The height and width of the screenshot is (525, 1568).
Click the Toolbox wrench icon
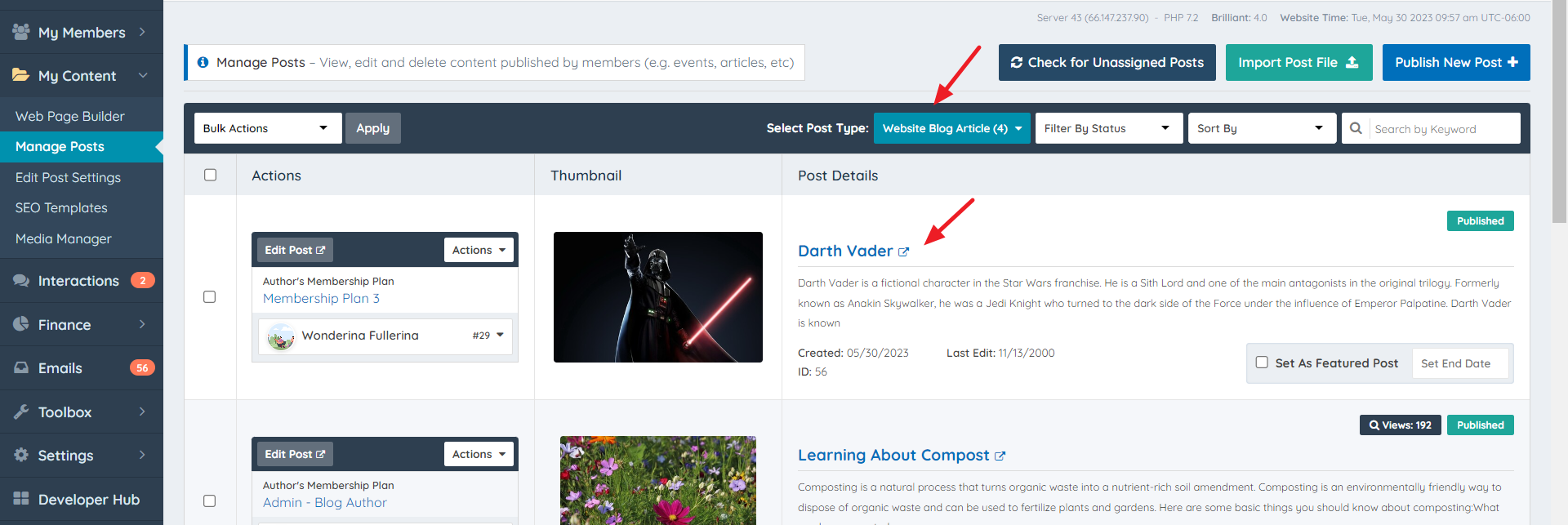pyautogui.click(x=21, y=412)
